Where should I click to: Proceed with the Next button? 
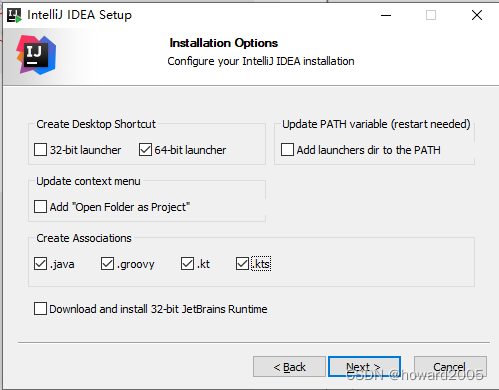[364, 367]
